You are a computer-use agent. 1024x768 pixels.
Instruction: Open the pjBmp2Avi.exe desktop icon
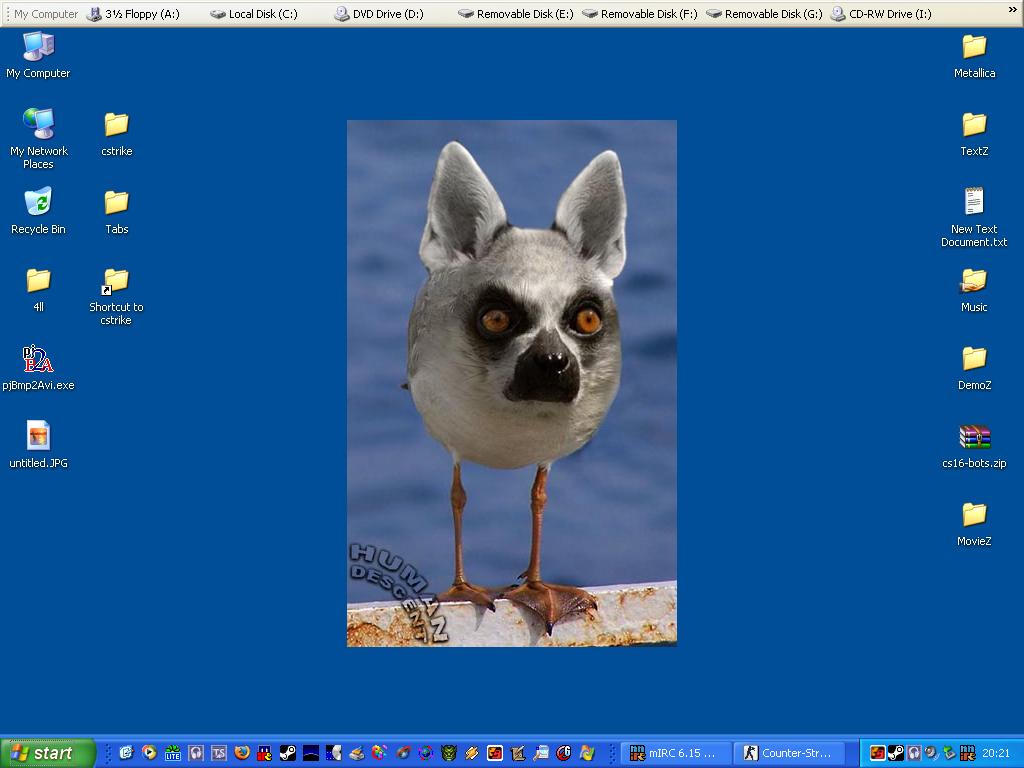(x=38, y=360)
